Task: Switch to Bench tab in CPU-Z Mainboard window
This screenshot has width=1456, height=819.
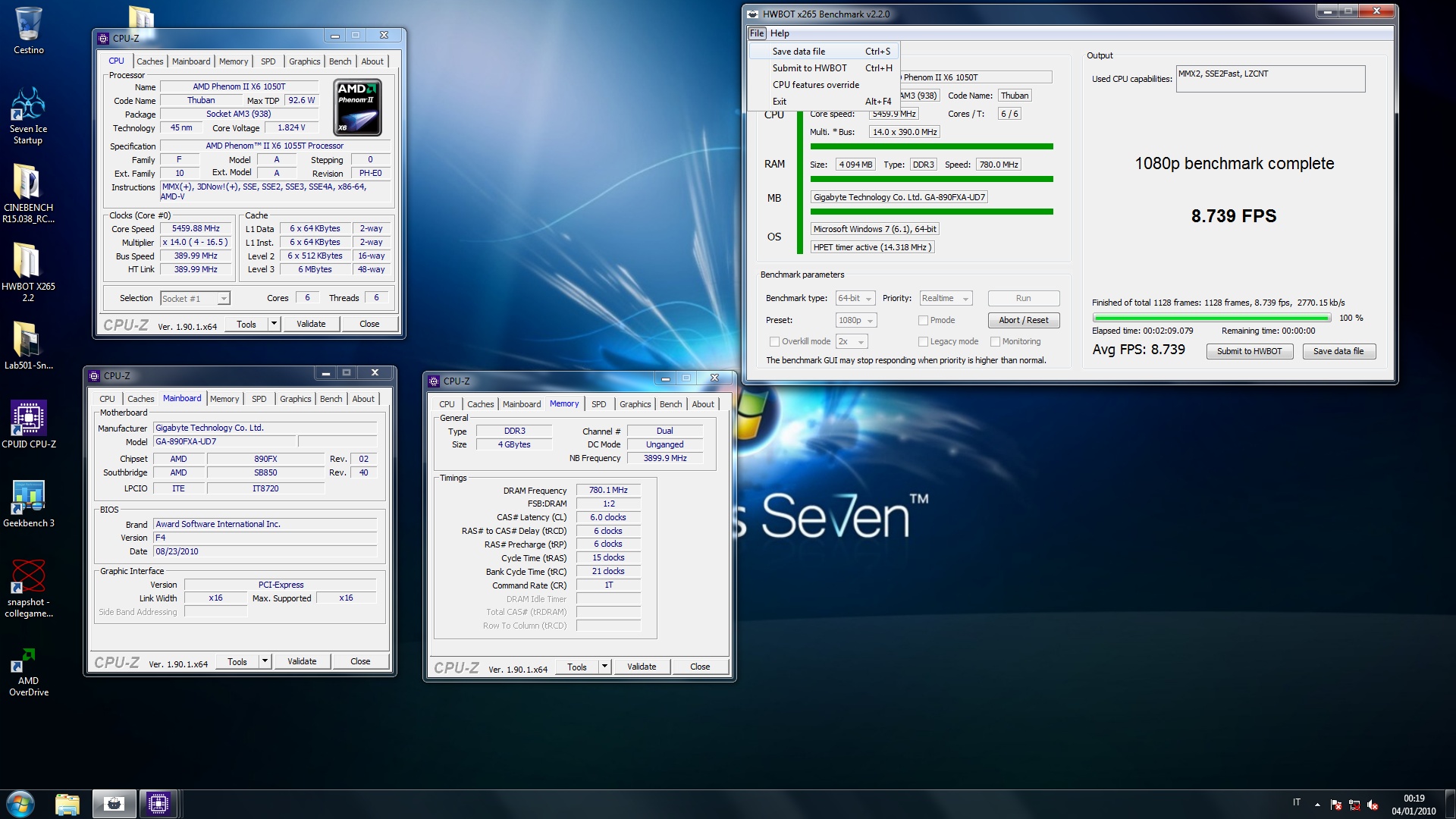Action: point(331,399)
